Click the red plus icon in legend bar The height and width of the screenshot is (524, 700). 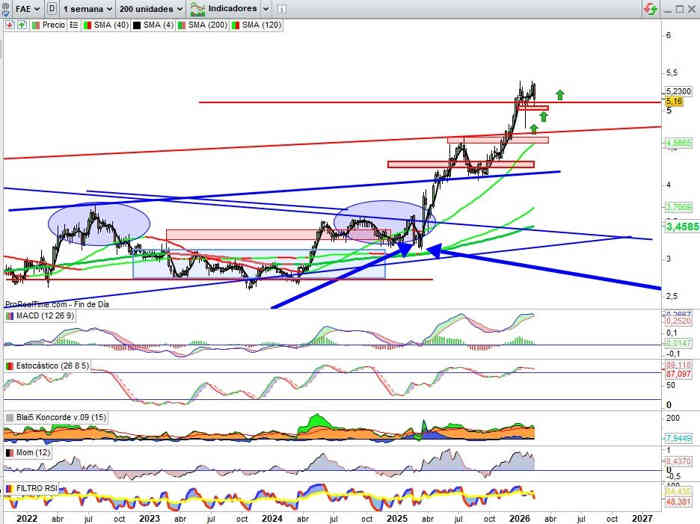pos(8,23)
